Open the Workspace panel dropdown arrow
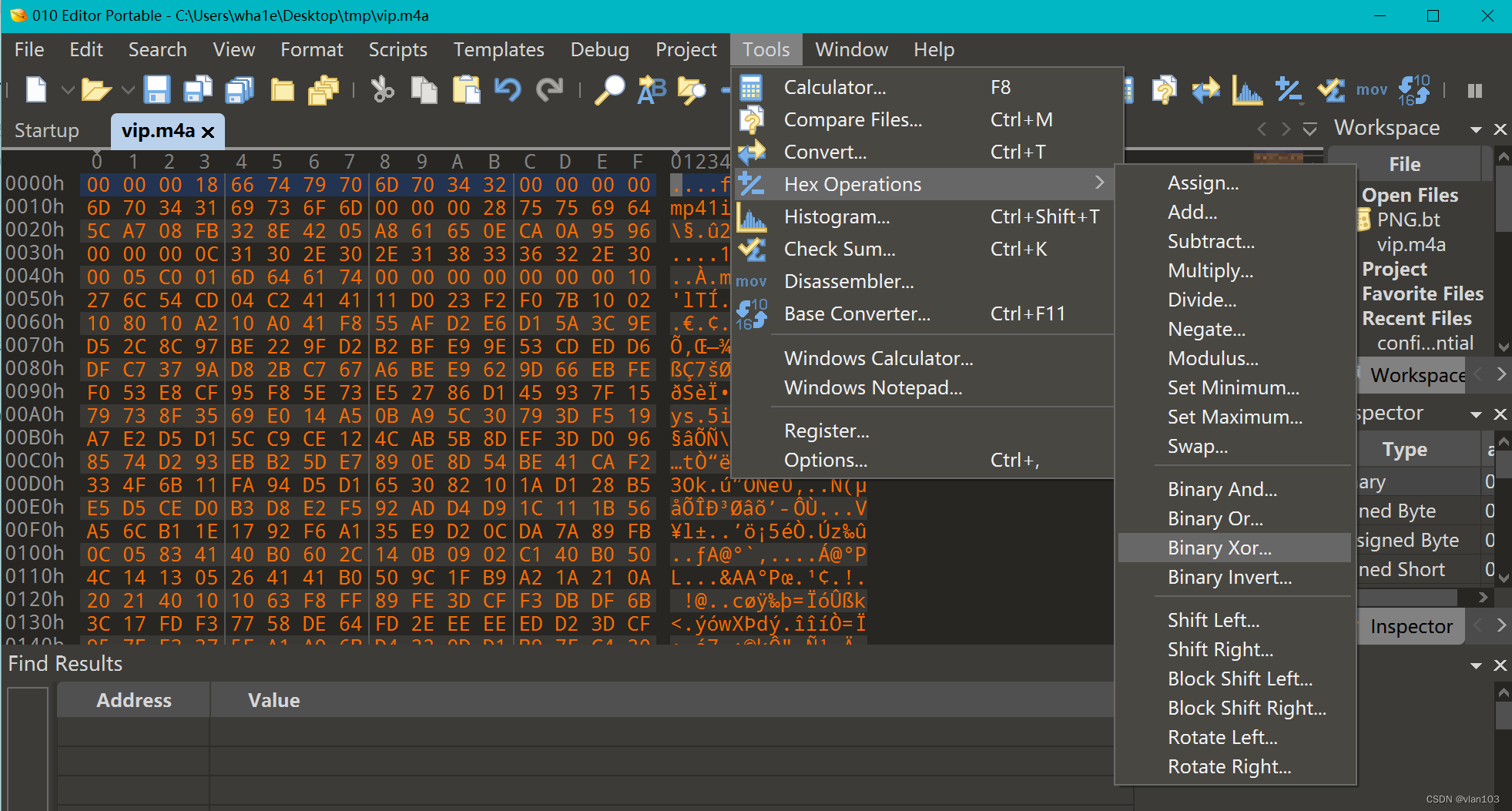The height and width of the screenshot is (811, 1512). (x=1476, y=129)
